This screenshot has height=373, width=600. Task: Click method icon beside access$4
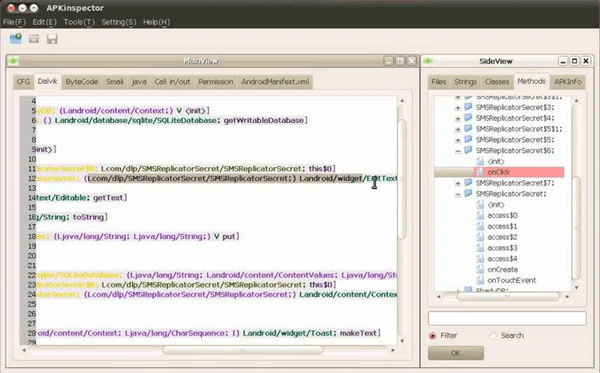480,258
